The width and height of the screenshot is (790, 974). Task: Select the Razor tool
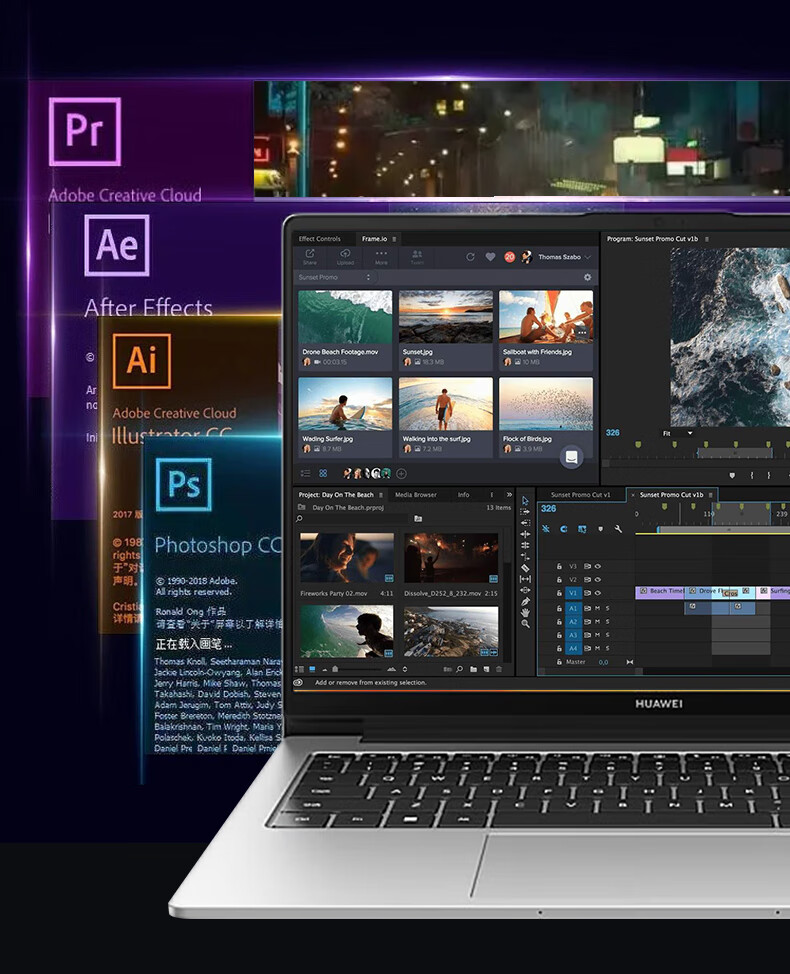525,568
